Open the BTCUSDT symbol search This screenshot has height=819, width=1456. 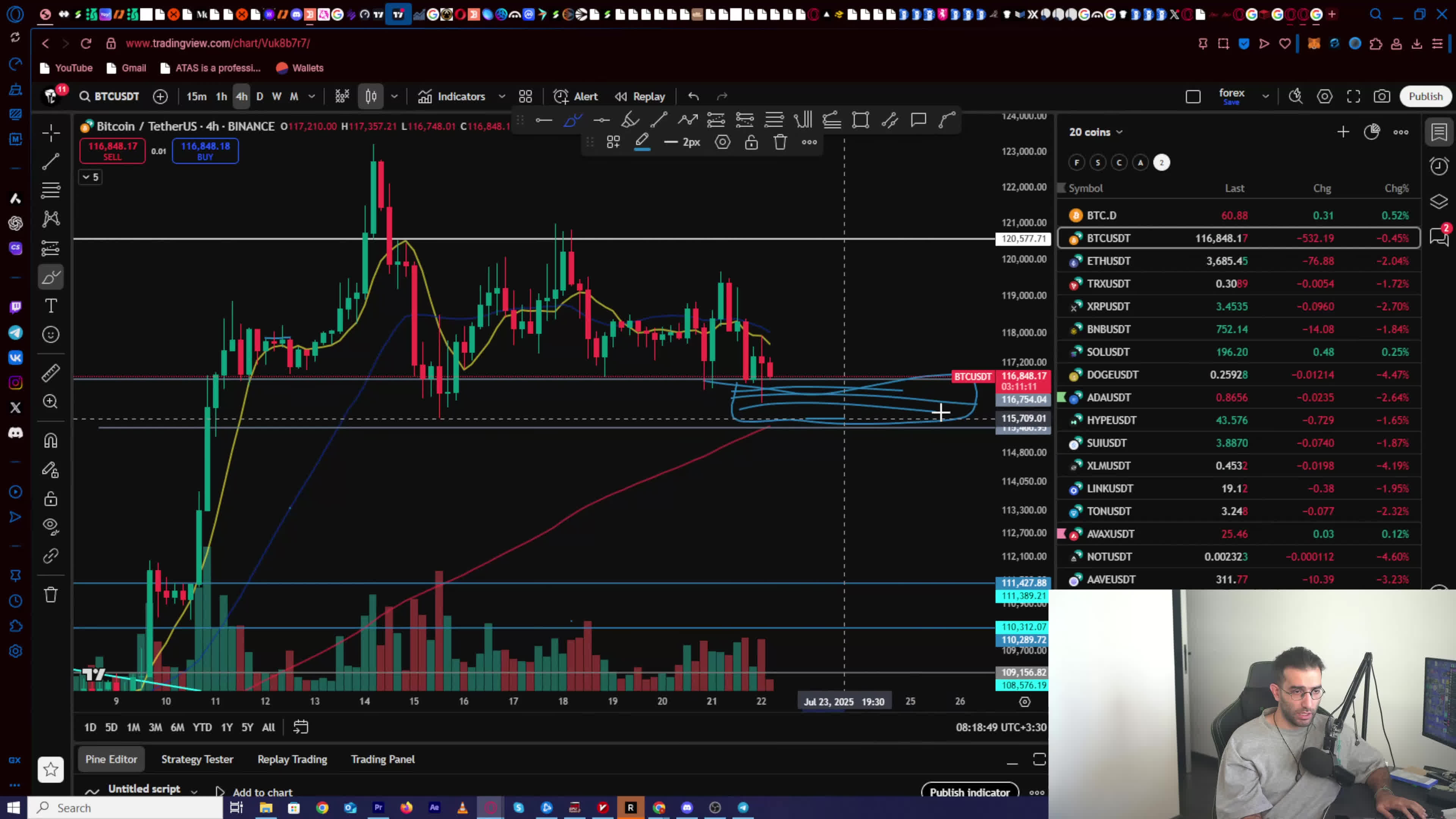110,97
